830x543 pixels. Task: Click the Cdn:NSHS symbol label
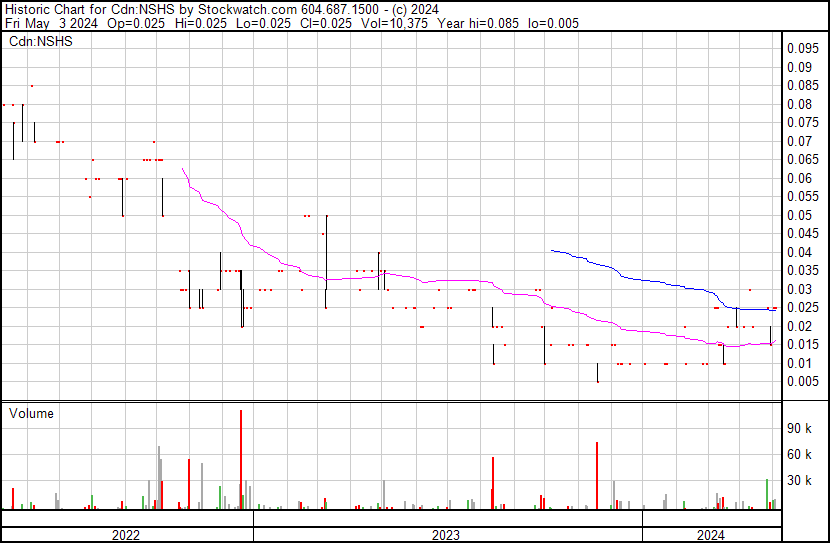(41, 41)
